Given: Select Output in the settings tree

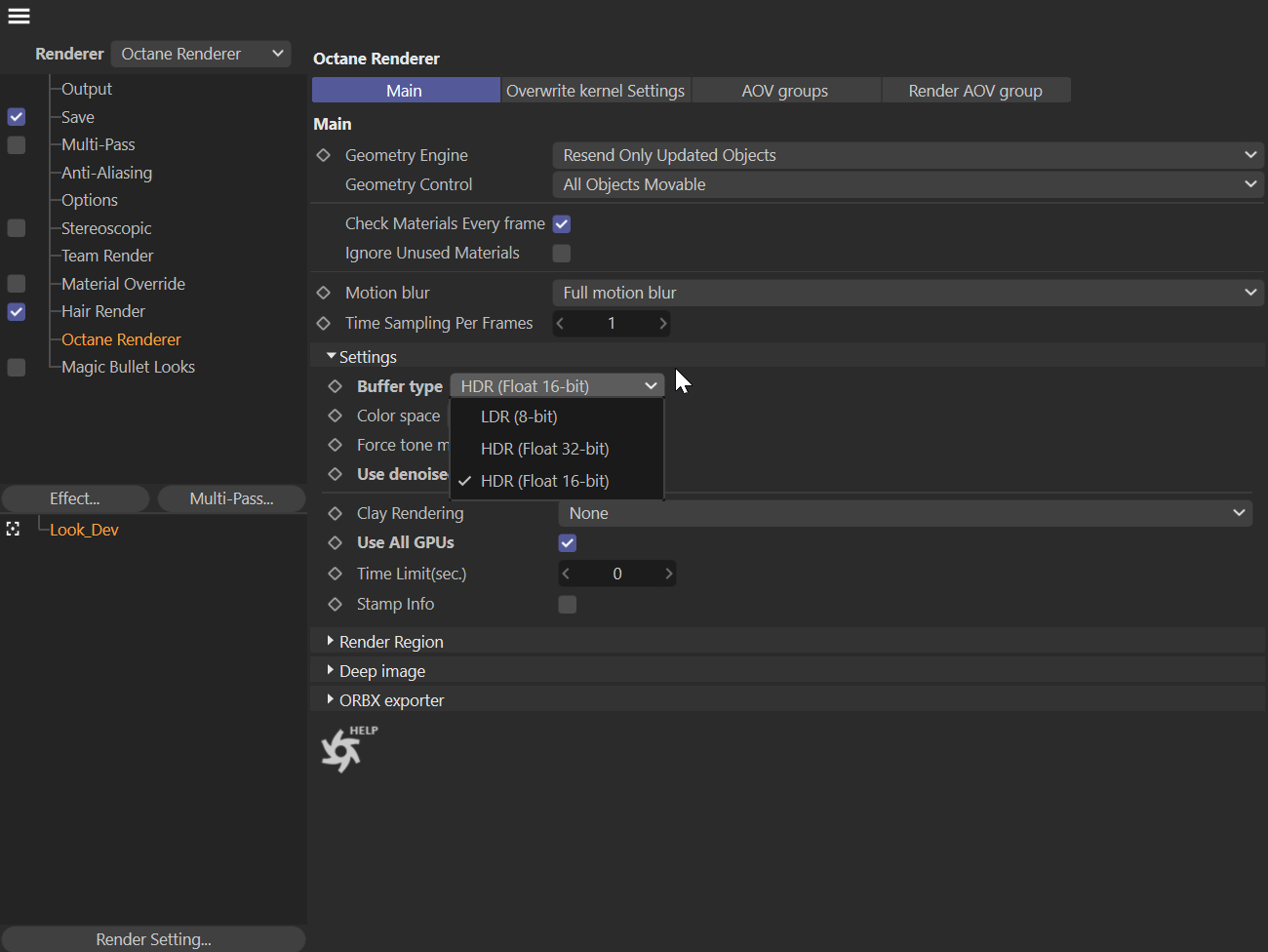Looking at the screenshot, I should pos(87,89).
